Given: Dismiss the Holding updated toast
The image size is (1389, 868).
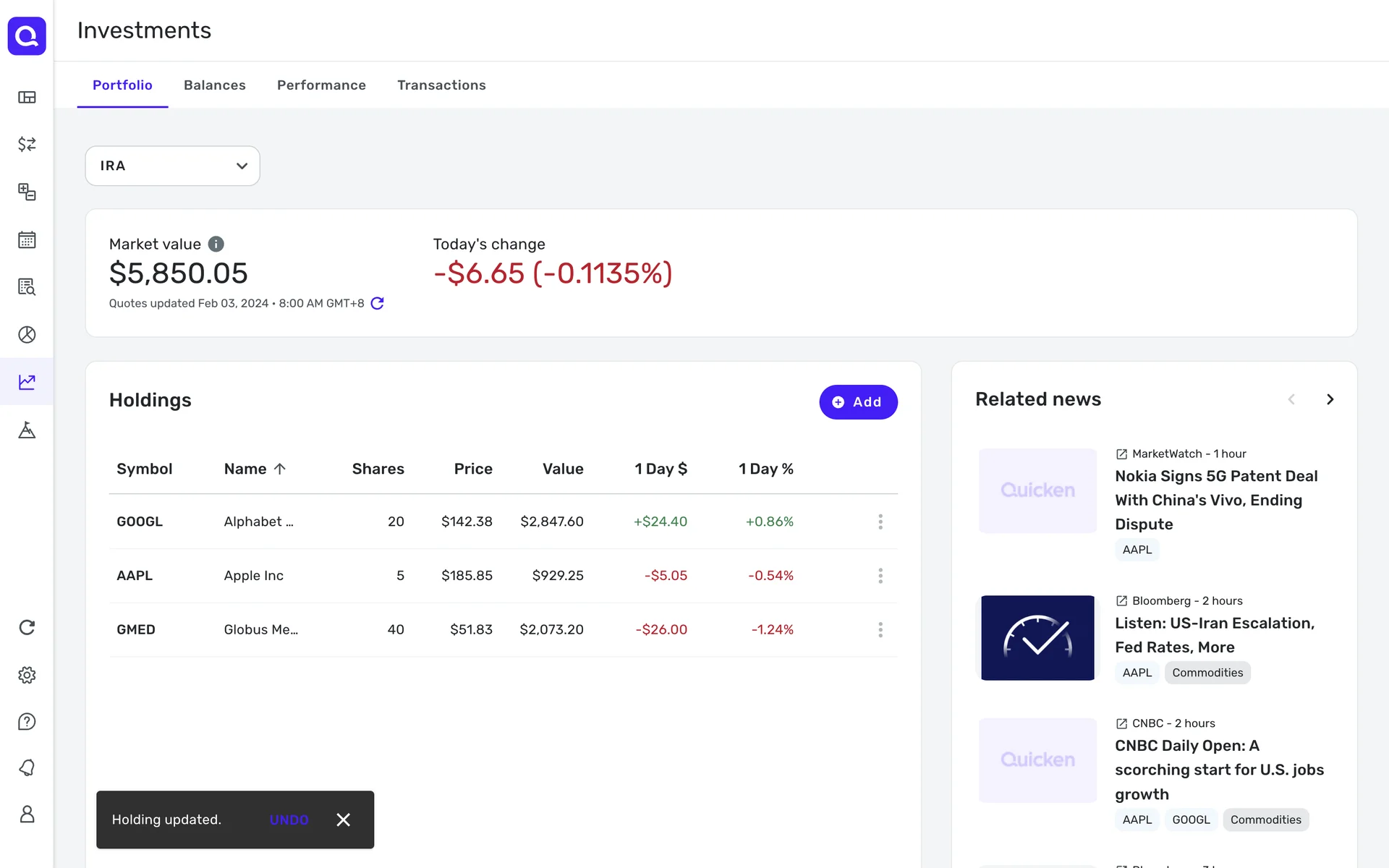Looking at the screenshot, I should 343,820.
